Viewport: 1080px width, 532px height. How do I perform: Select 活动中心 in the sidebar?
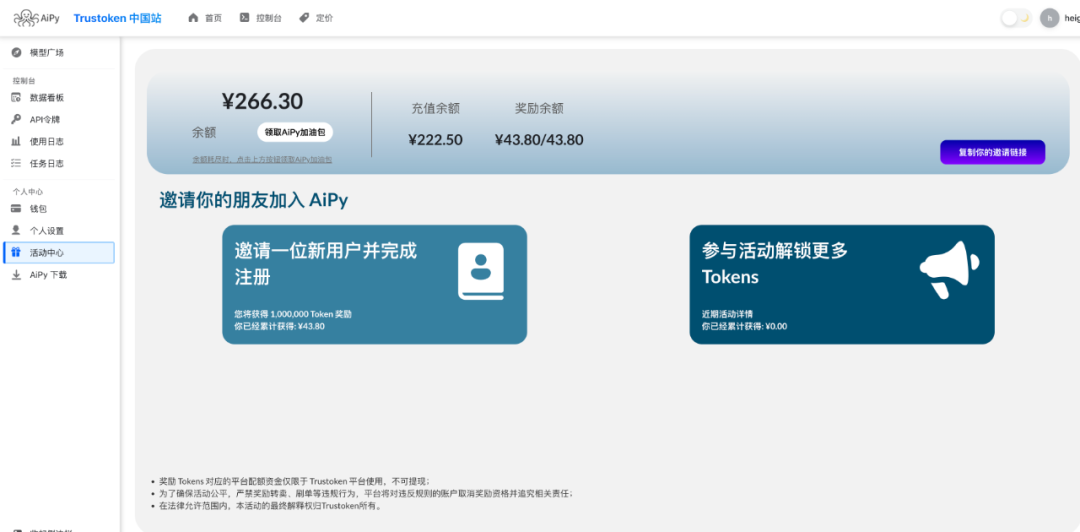tap(59, 253)
